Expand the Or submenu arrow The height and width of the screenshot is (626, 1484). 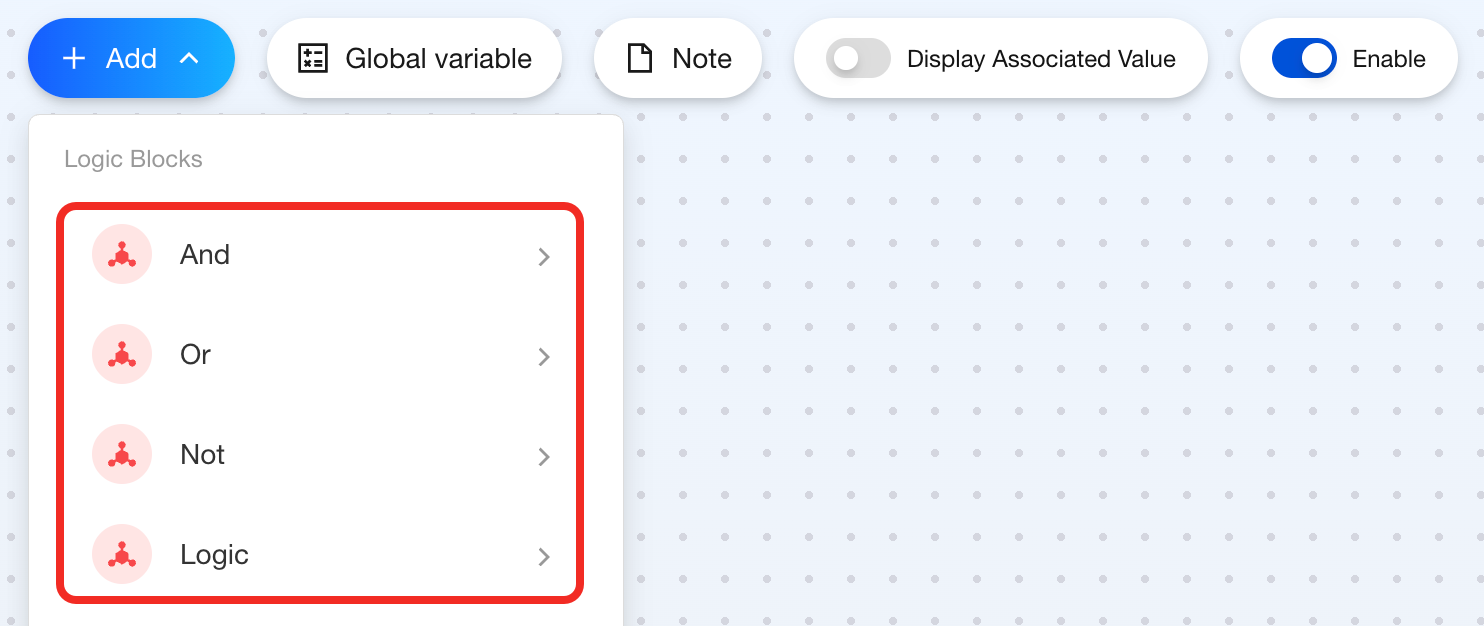(544, 357)
